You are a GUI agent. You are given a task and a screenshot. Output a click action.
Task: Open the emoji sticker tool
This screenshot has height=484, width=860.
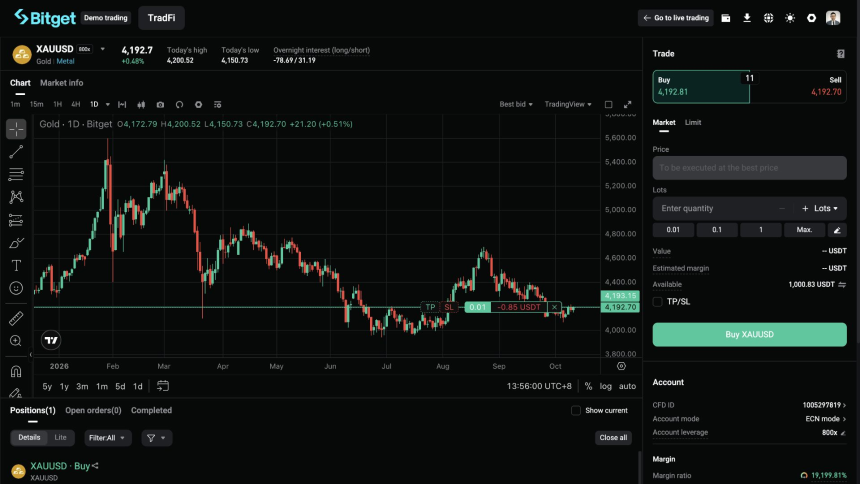tap(16, 288)
